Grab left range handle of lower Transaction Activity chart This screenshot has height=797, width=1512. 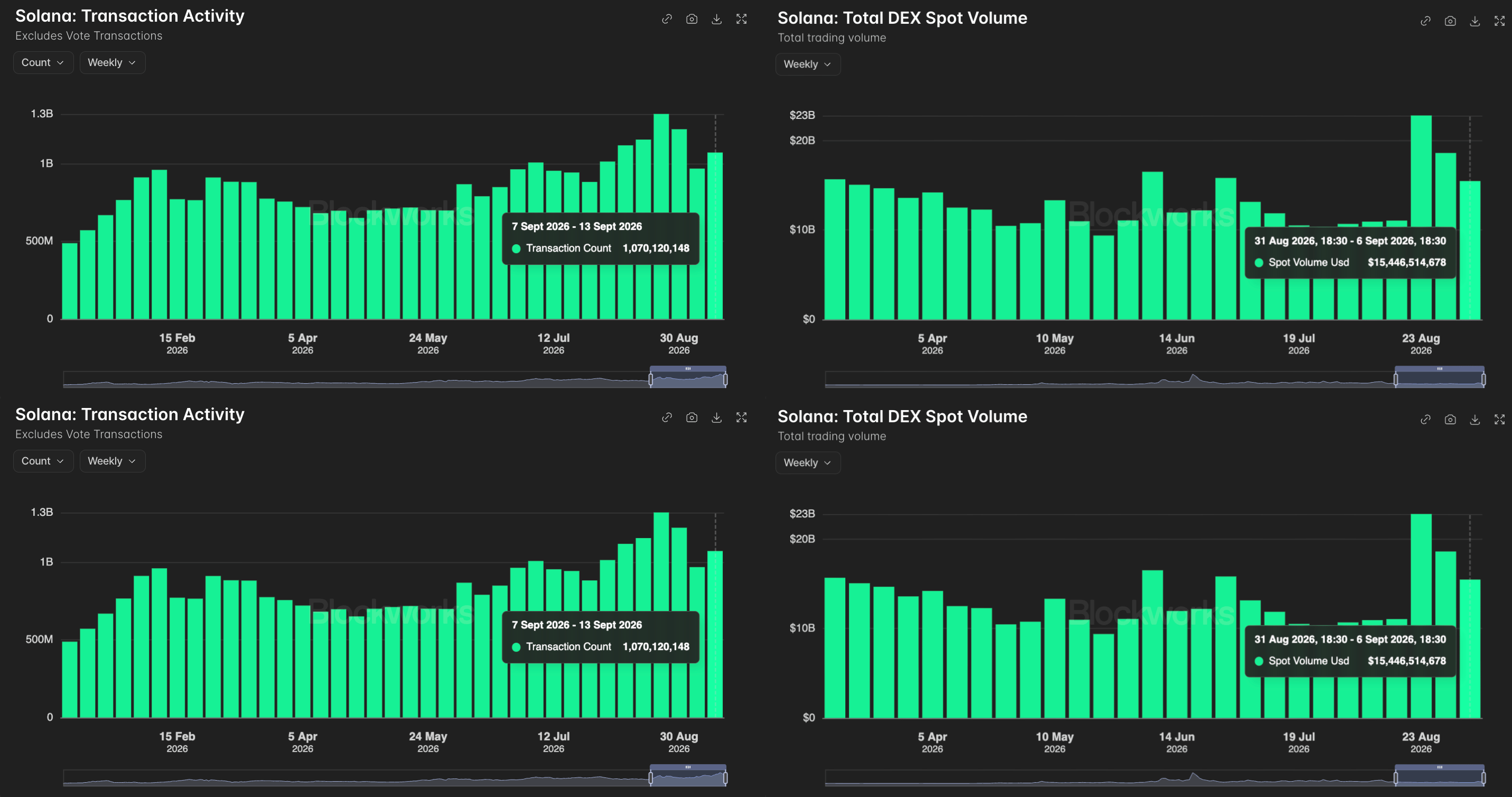pyautogui.click(x=650, y=778)
